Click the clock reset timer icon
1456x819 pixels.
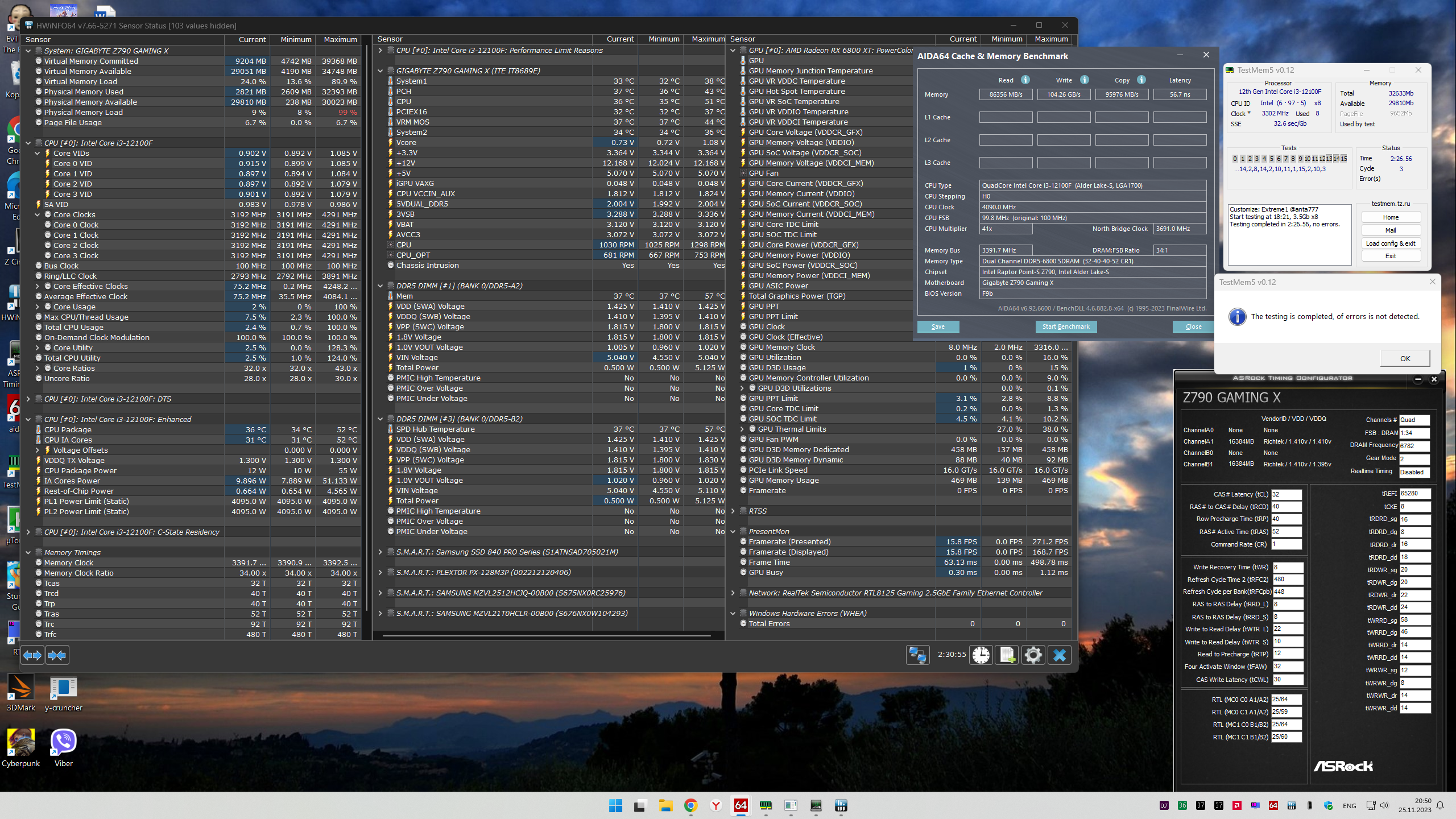981,655
